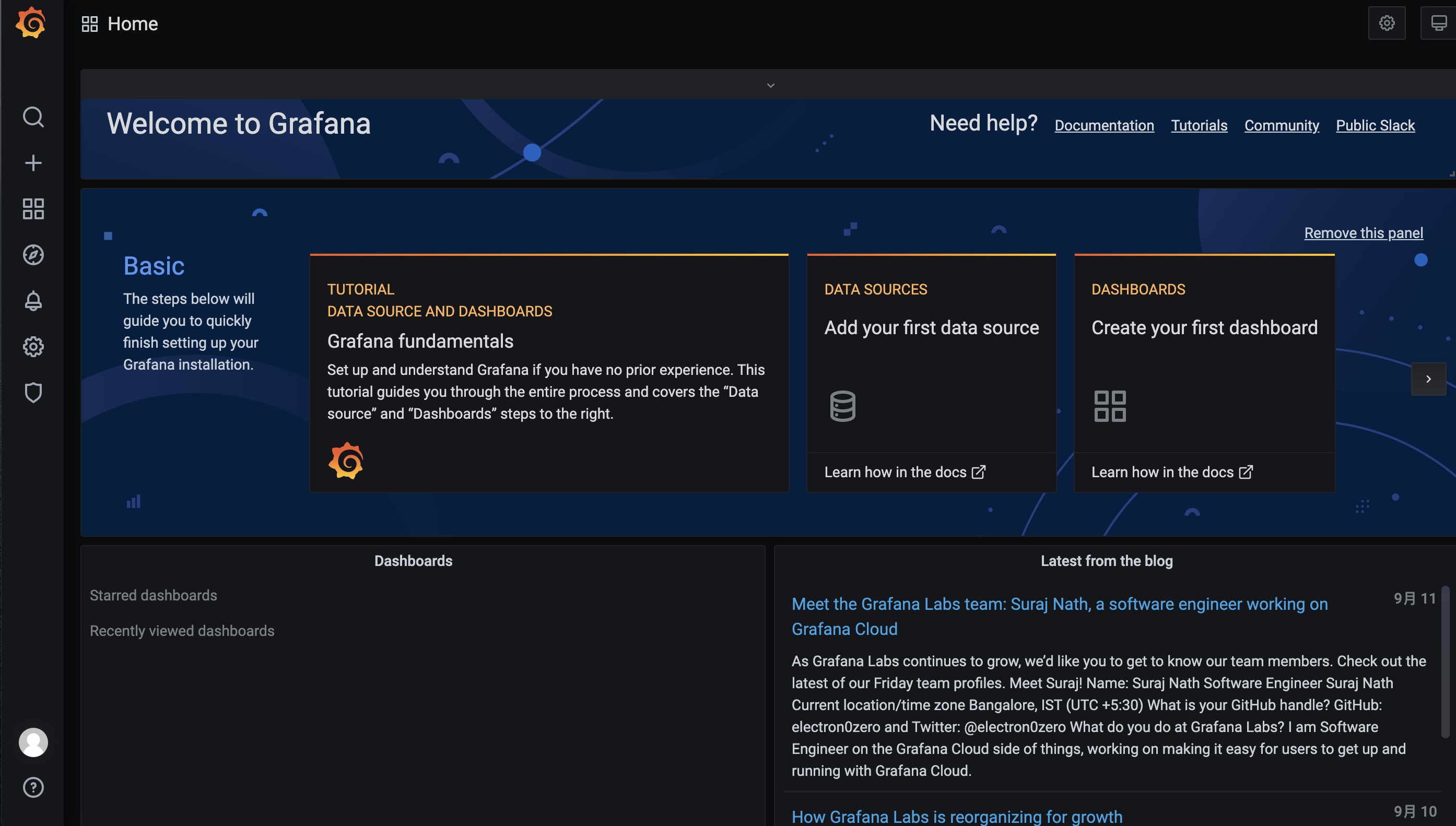Open the Configuration gear in sidebar

coord(33,347)
